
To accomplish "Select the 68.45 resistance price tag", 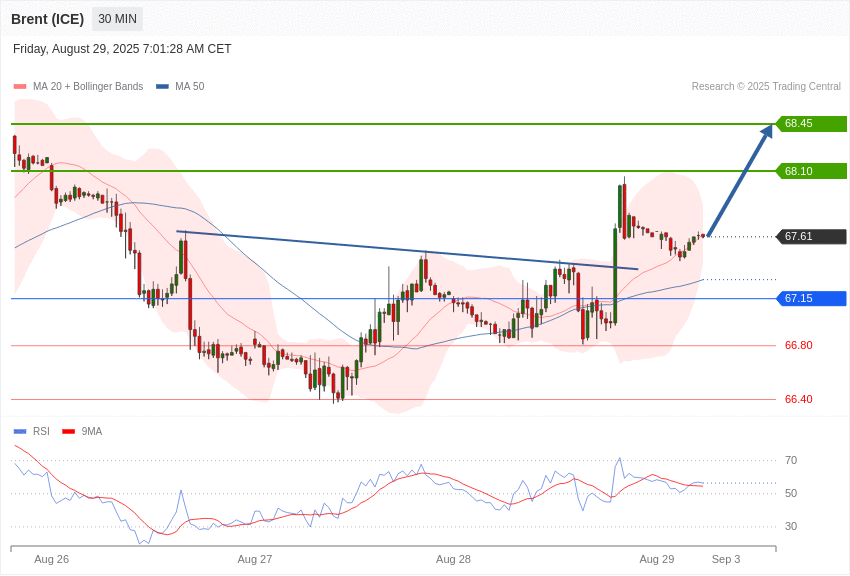I will (x=811, y=124).
